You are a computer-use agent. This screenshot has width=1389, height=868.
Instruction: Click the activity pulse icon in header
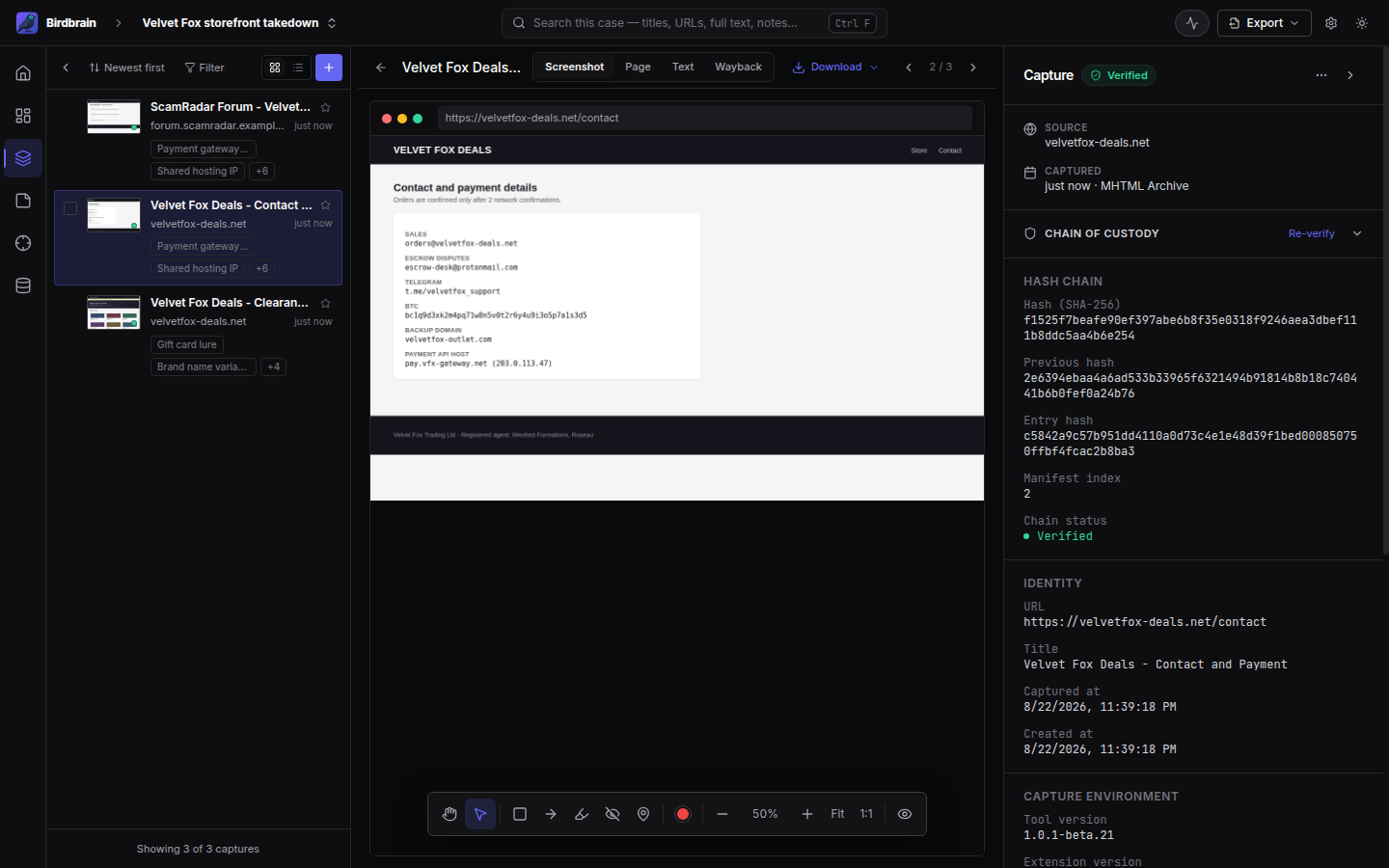pyautogui.click(x=1192, y=23)
